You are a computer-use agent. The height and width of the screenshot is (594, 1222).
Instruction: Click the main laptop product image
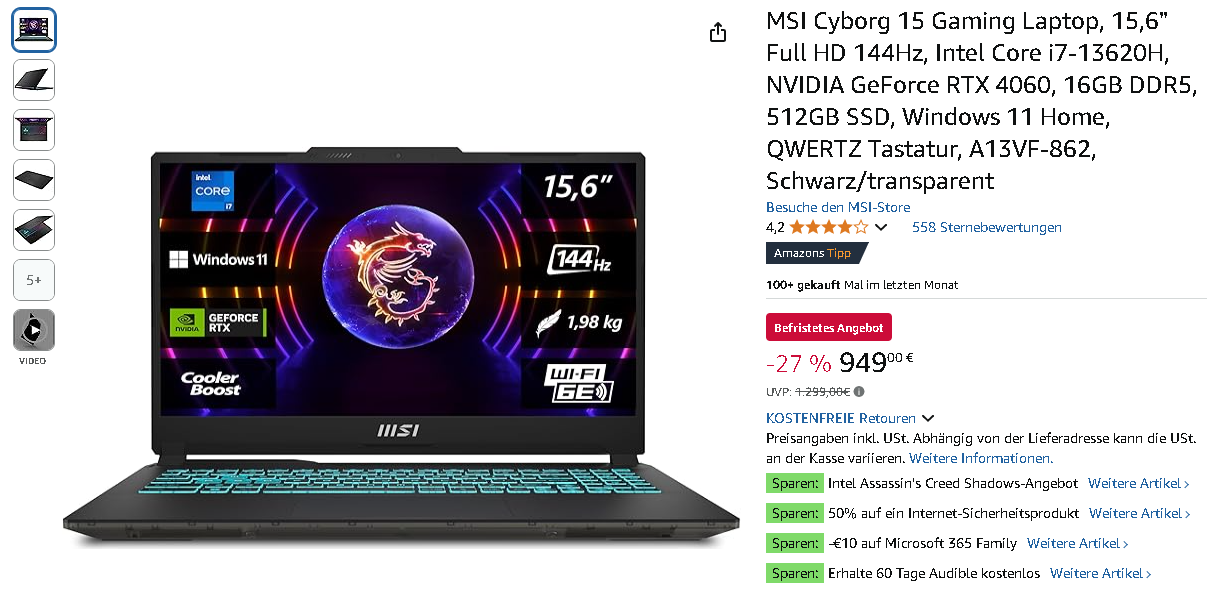pos(401,339)
